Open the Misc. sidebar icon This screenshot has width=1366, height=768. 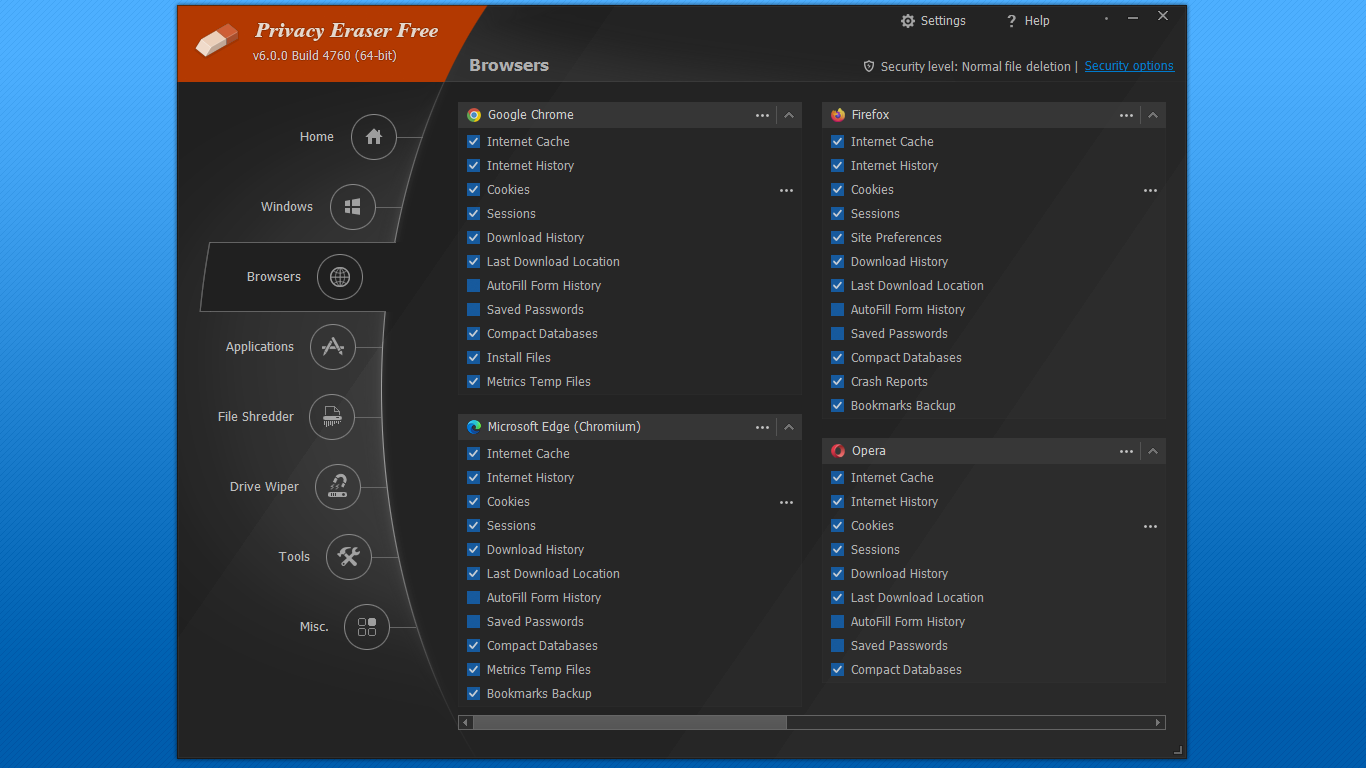click(x=367, y=627)
